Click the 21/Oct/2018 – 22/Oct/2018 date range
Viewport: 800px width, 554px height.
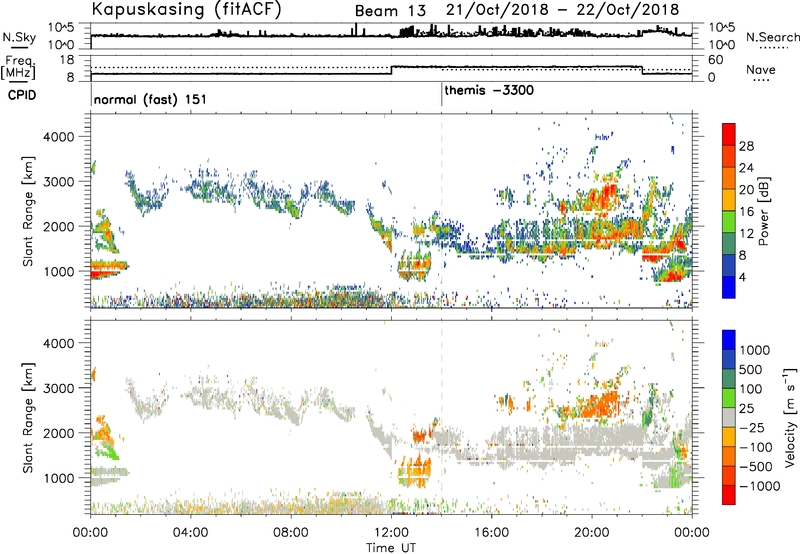562,10
